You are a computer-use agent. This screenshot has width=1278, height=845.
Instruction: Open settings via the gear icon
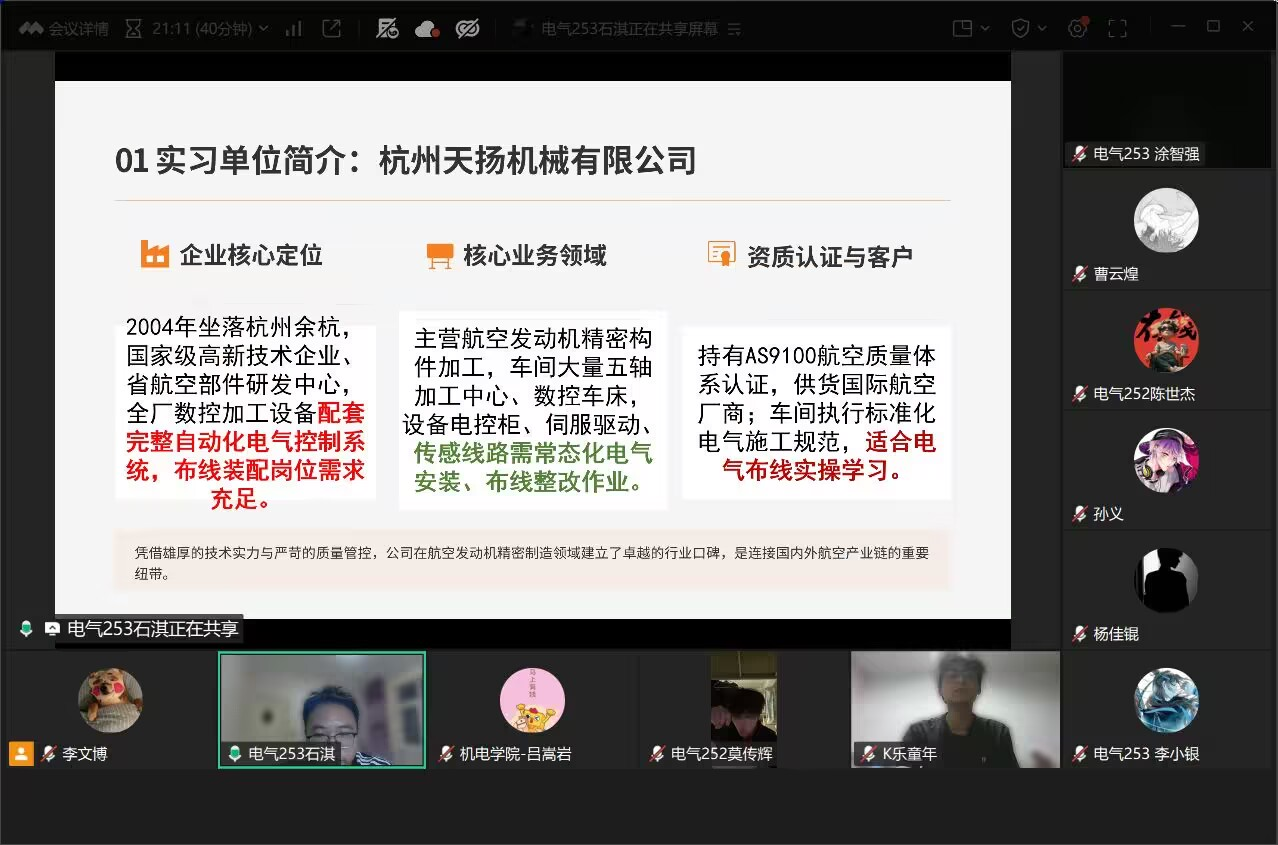tap(1077, 29)
